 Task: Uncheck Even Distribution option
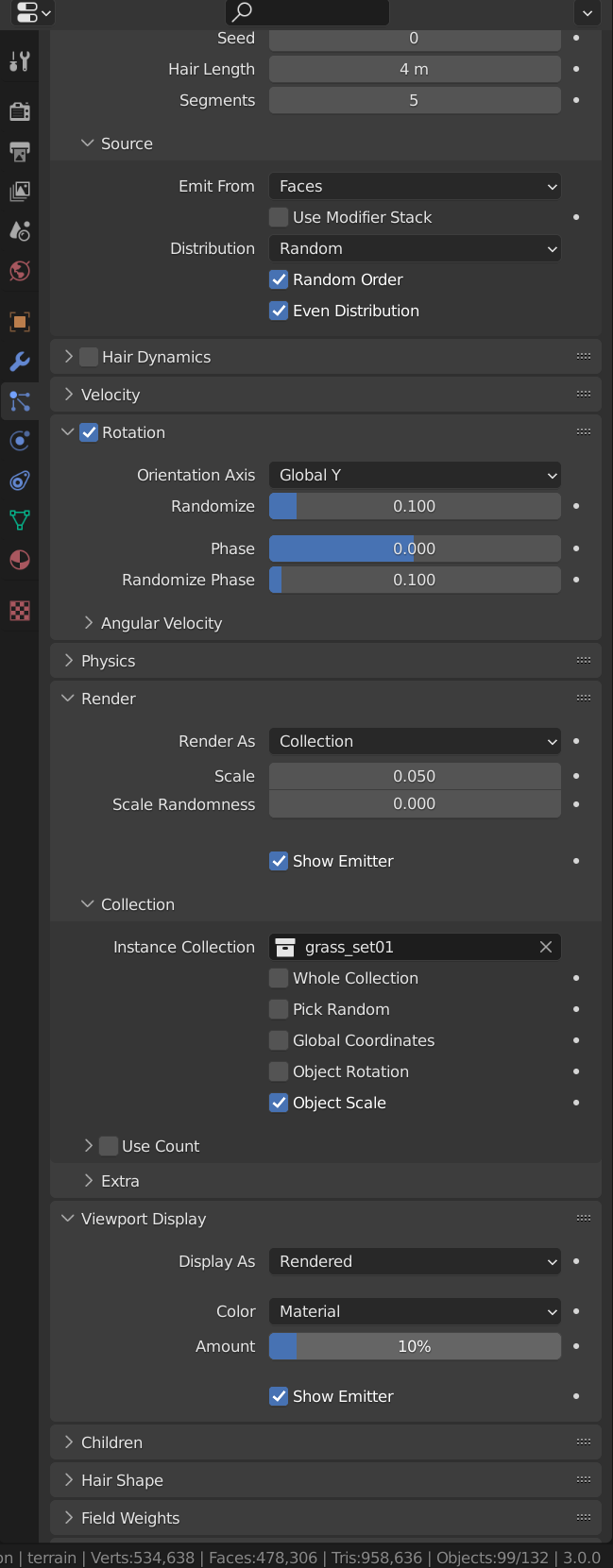pos(279,311)
